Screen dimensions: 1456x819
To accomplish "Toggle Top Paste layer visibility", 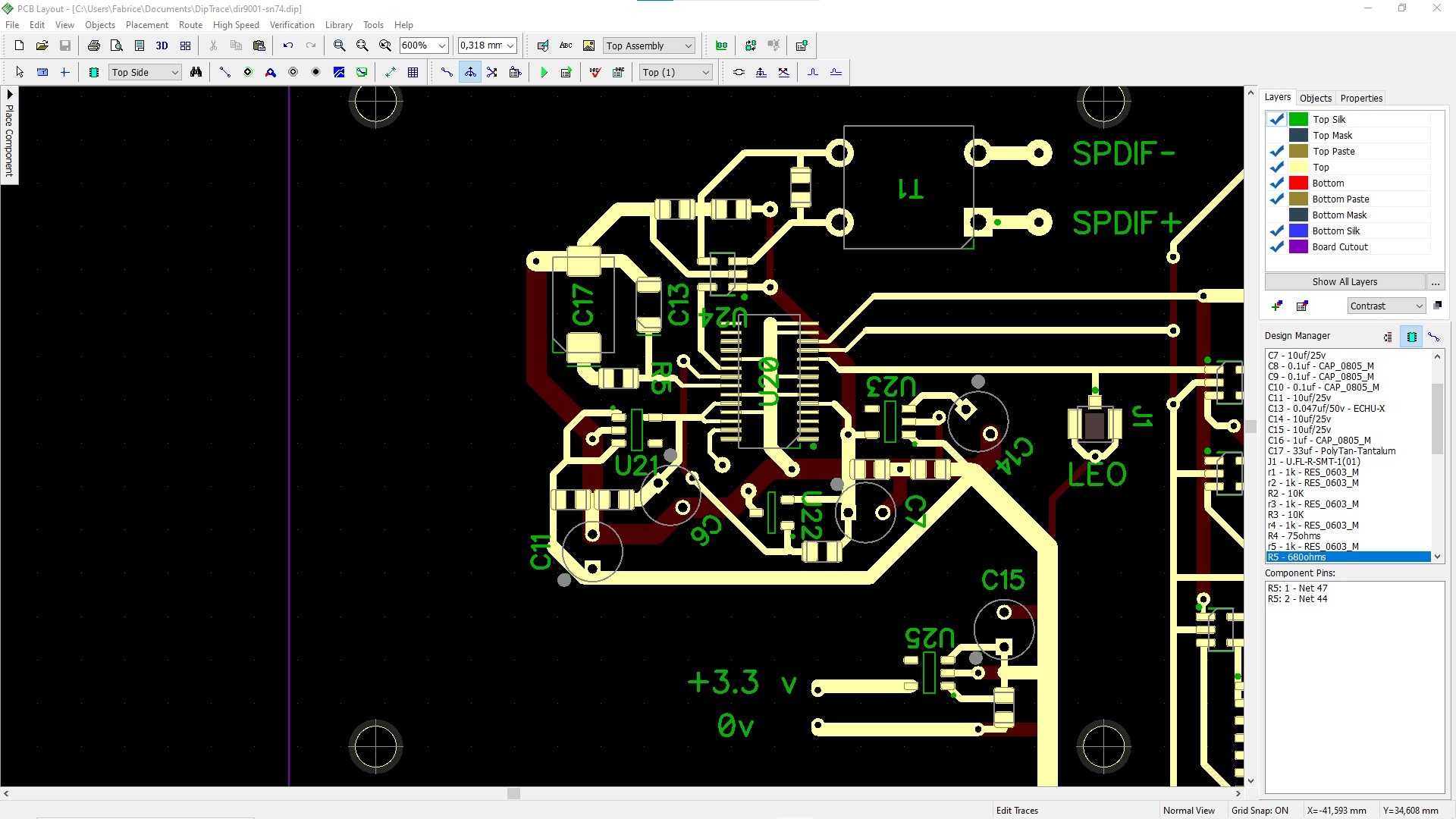I will 1276,151.
